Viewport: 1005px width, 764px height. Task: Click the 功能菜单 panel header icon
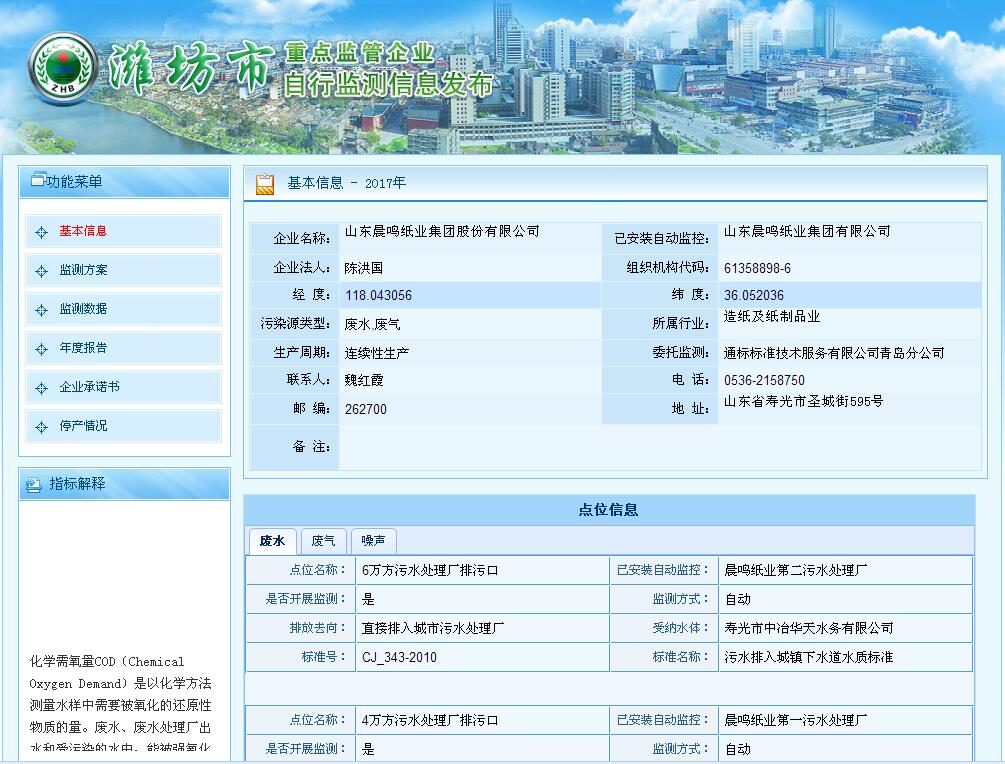(x=38, y=181)
